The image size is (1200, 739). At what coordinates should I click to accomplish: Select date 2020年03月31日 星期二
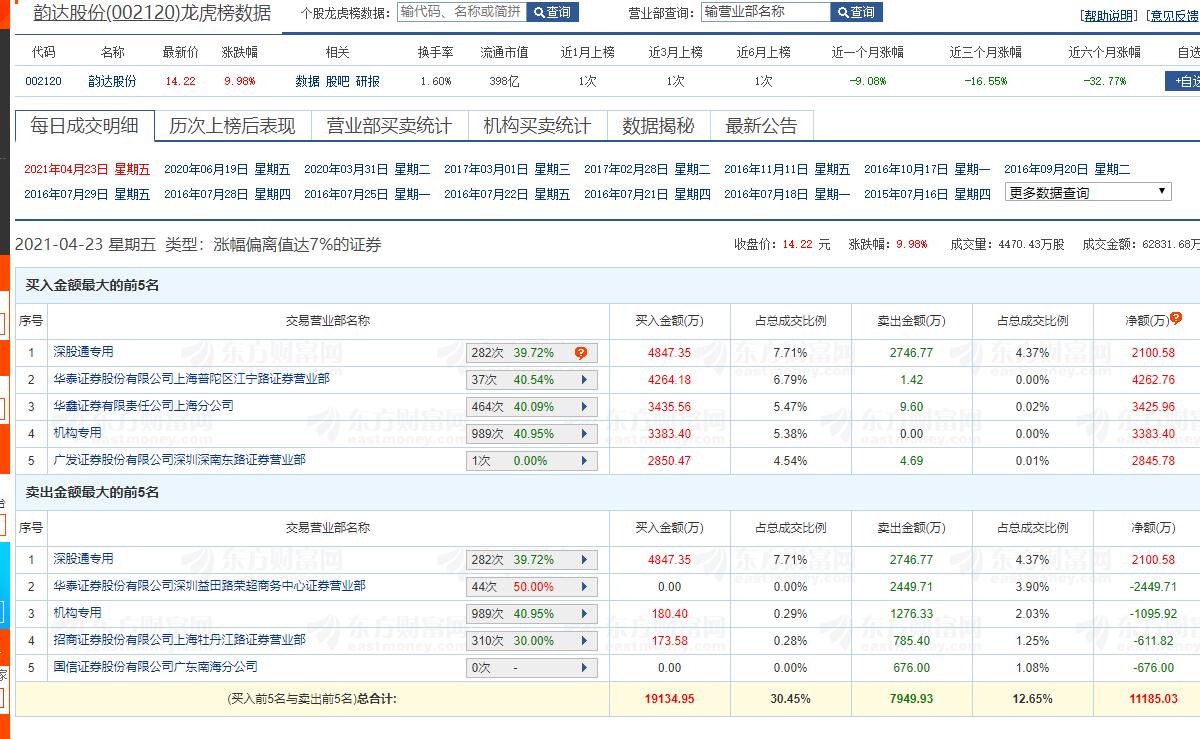click(367, 169)
